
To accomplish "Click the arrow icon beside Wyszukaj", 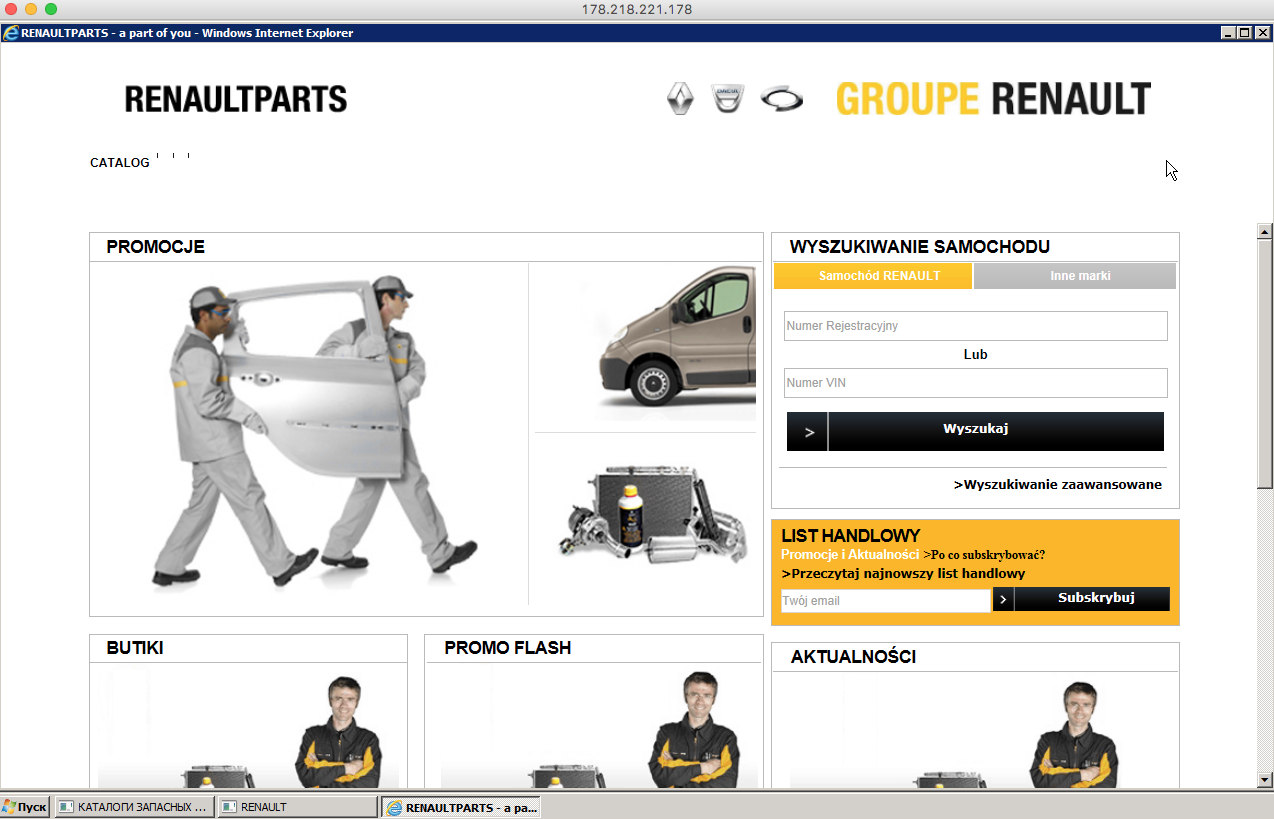I will click(x=808, y=432).
